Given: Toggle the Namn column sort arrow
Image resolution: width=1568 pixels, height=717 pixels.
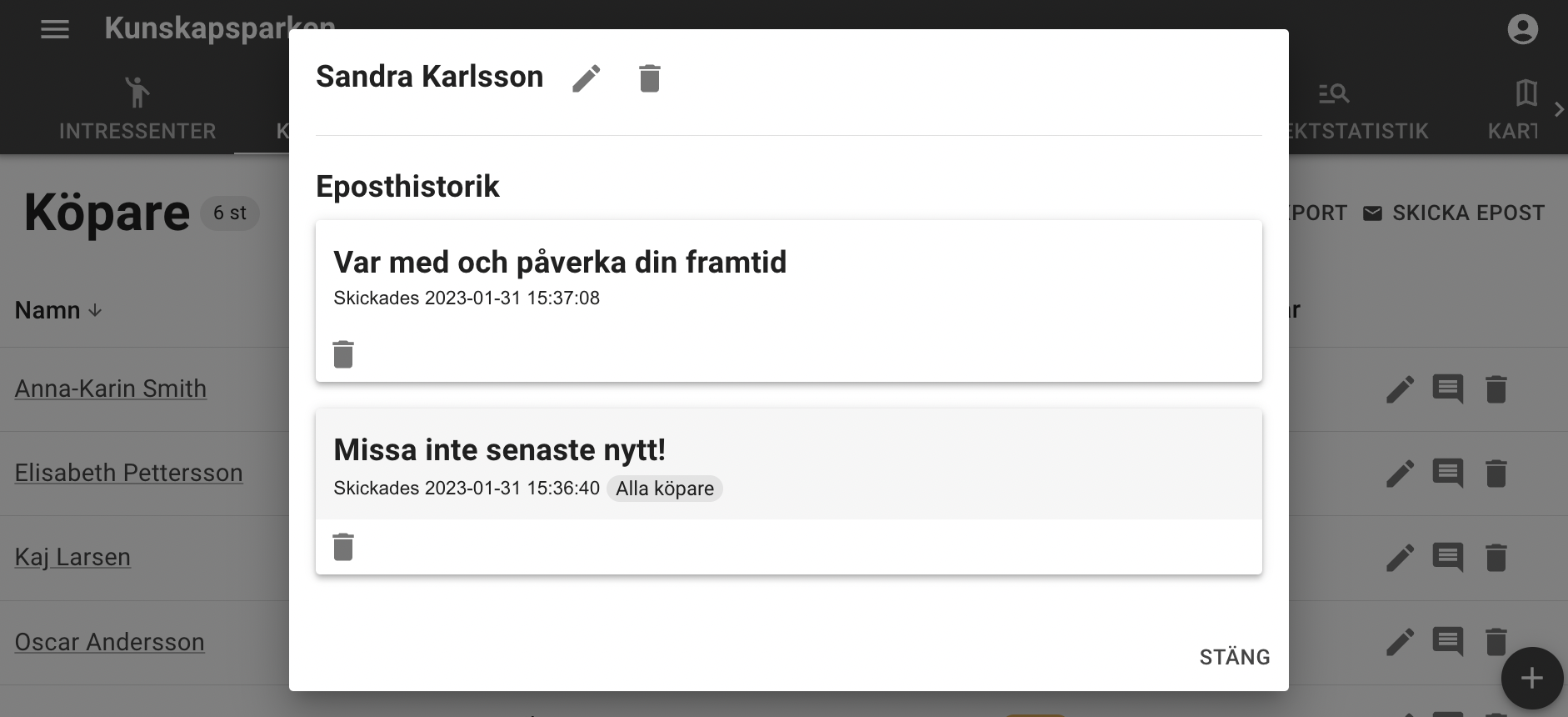Looking at the screenshot, I should 93,311.
